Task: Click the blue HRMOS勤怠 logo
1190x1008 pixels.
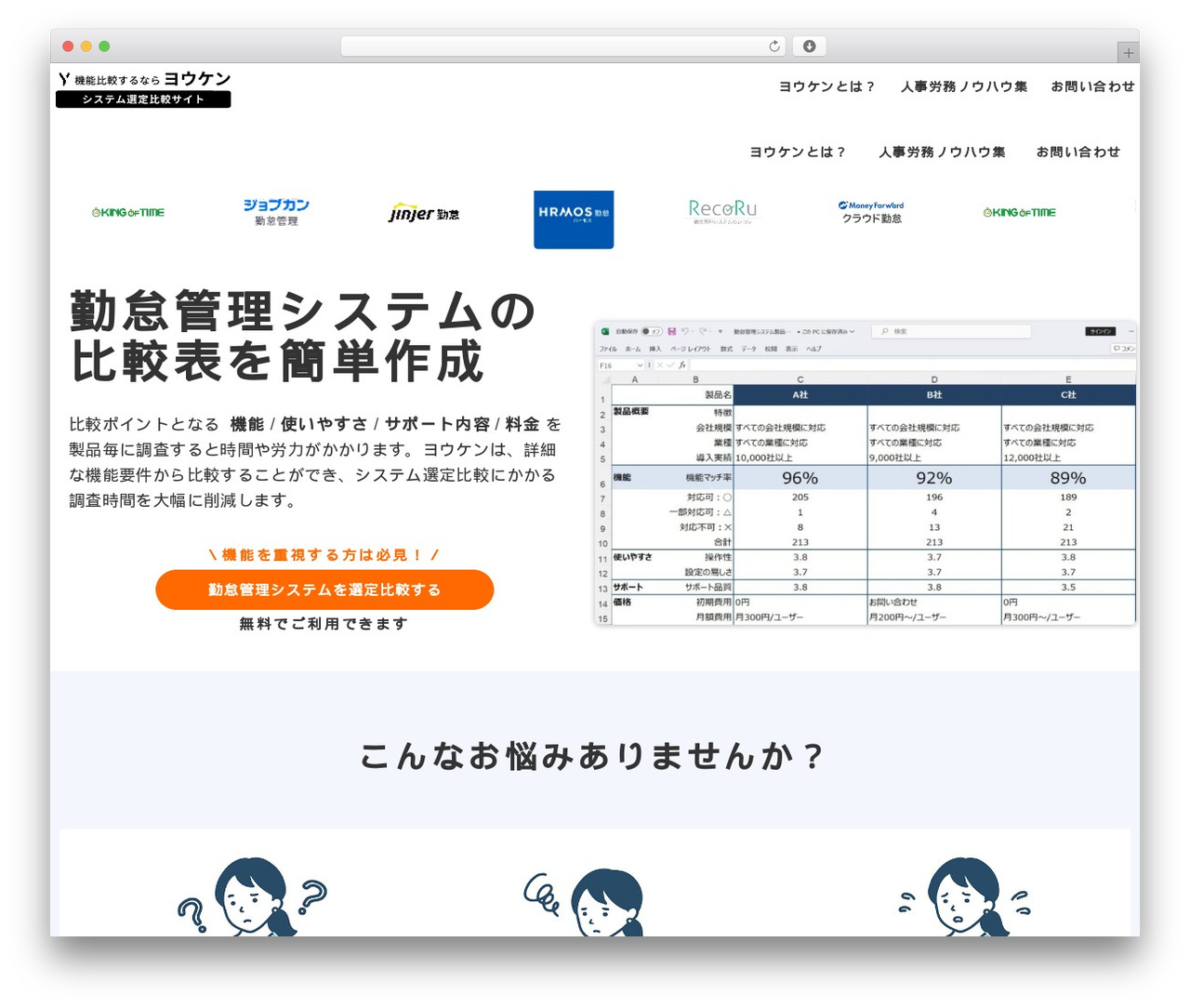Action: point(574,219)
